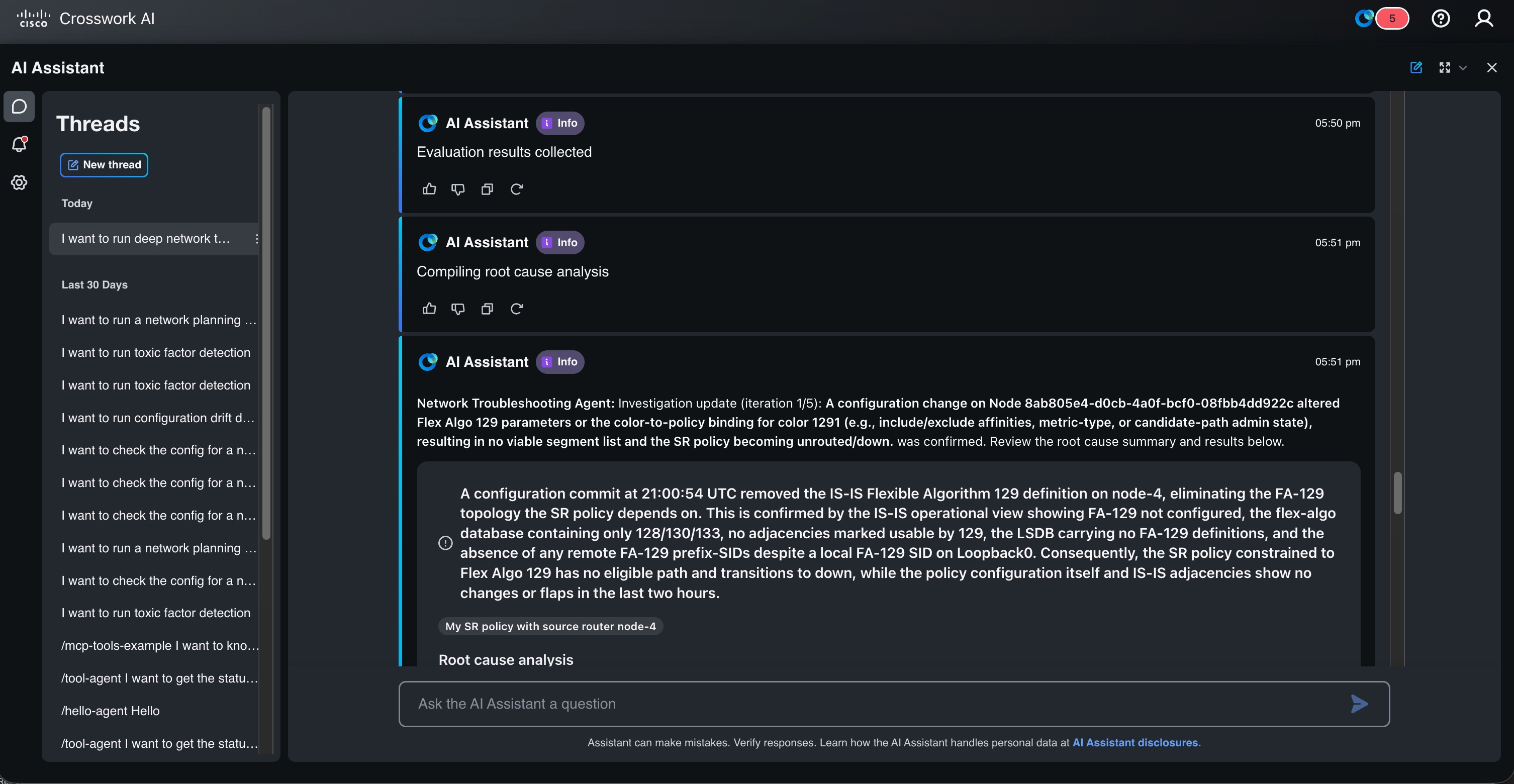Regenerate the 'Evaluation results collected' message

coord(517,189)
